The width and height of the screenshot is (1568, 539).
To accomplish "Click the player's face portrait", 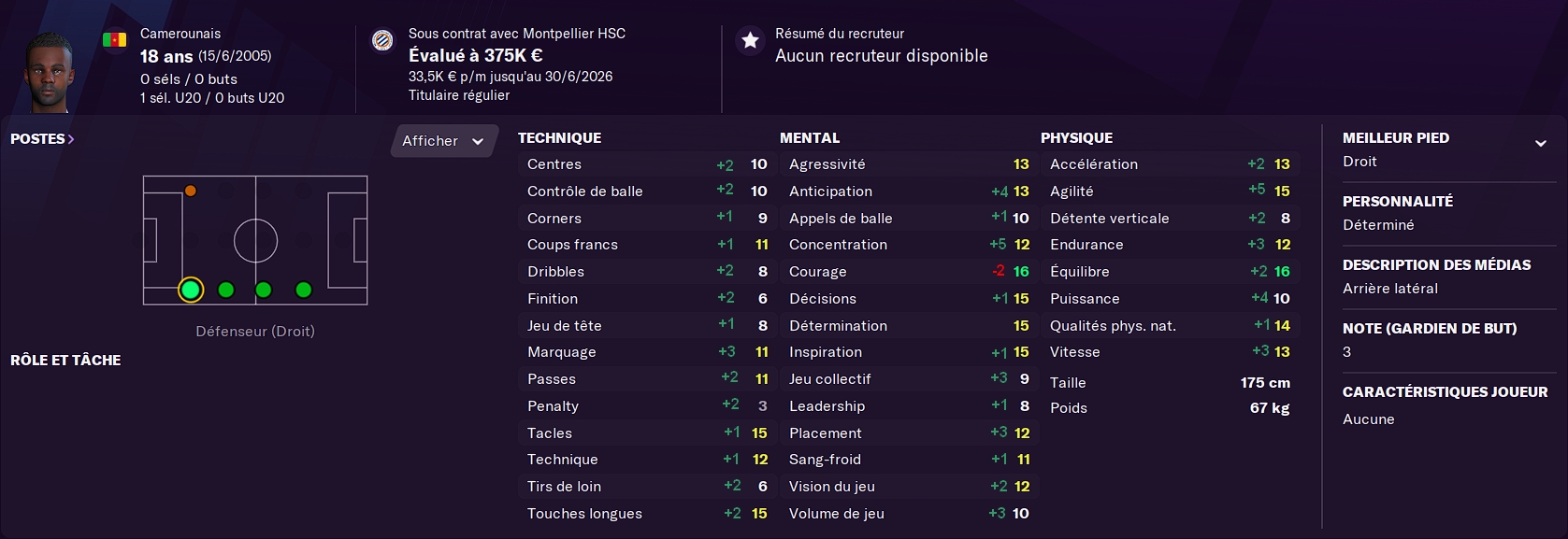I will coord(49,73).
